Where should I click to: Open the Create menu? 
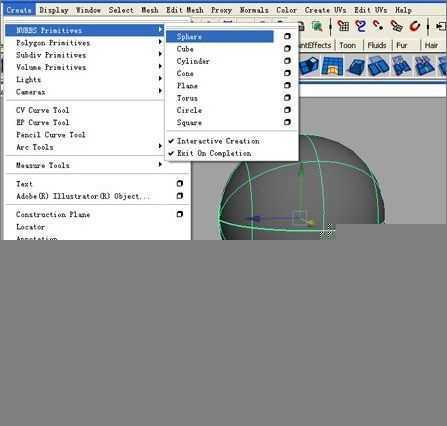point(19,10)
